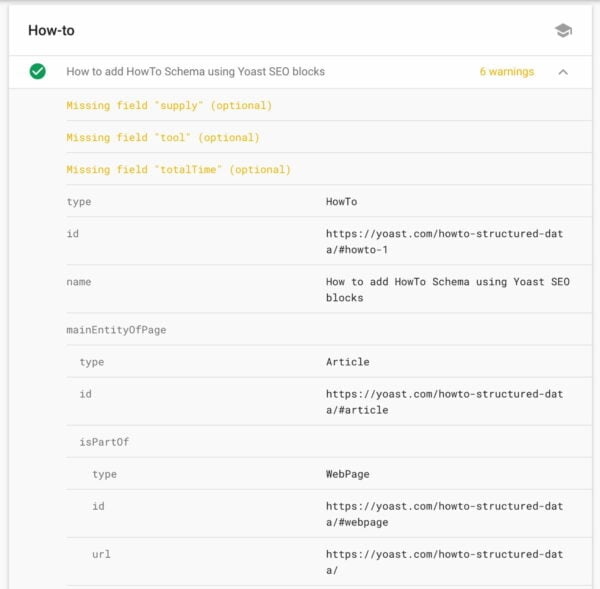Click the HowTo type value

coord(341,202)
